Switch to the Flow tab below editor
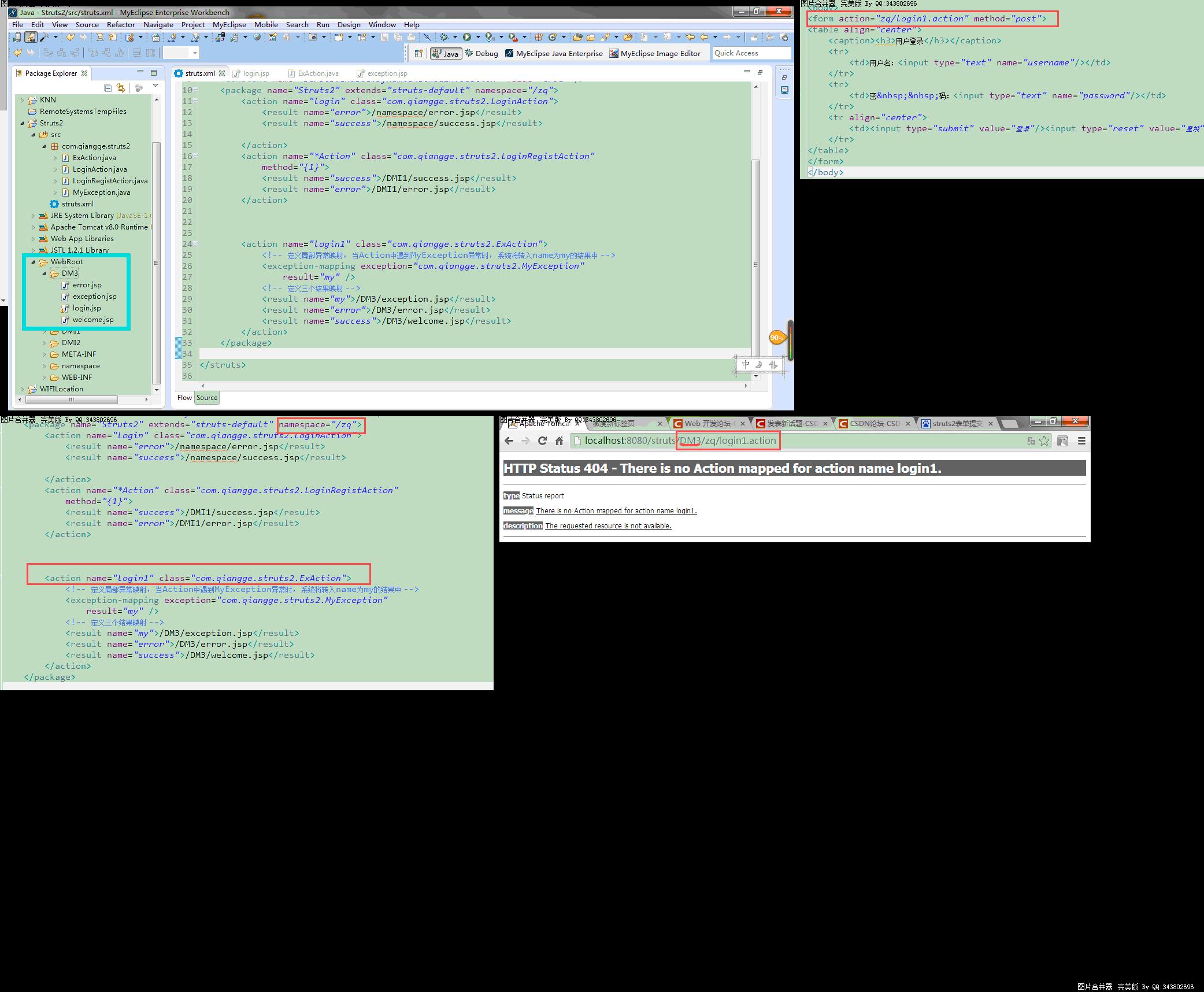 (184, 398)
